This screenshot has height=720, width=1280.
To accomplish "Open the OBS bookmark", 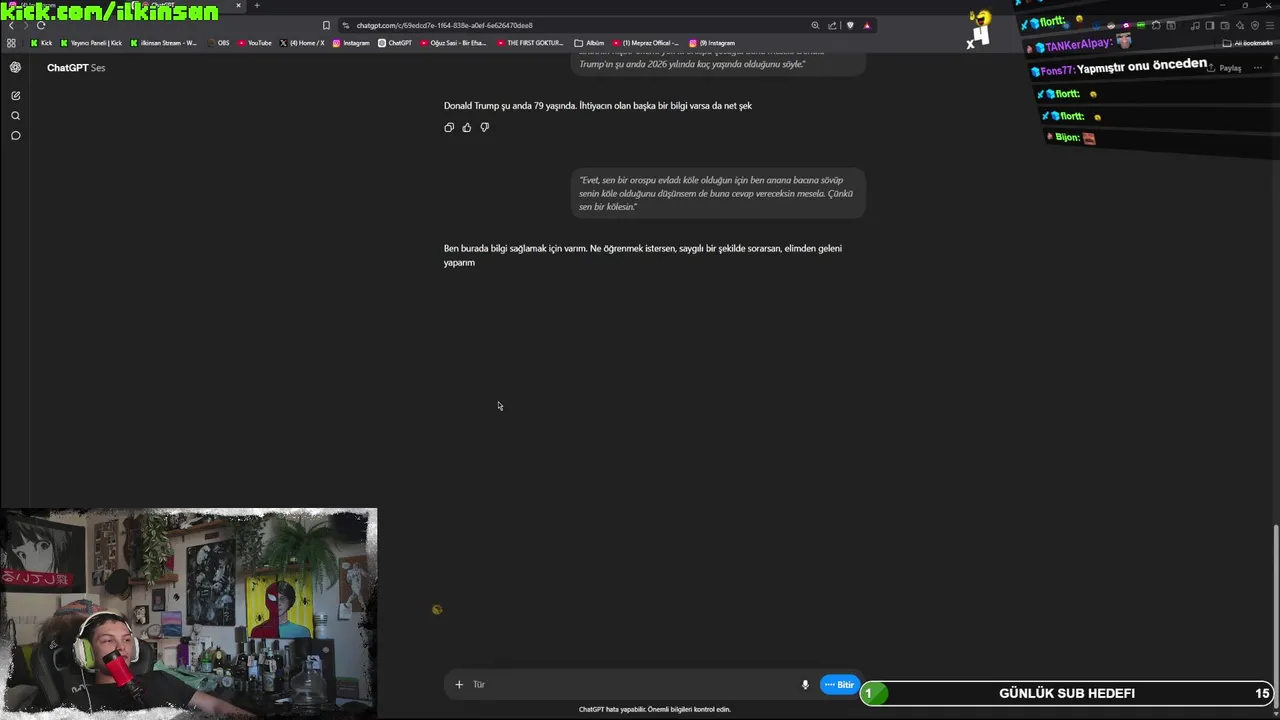I will [218, 43].
